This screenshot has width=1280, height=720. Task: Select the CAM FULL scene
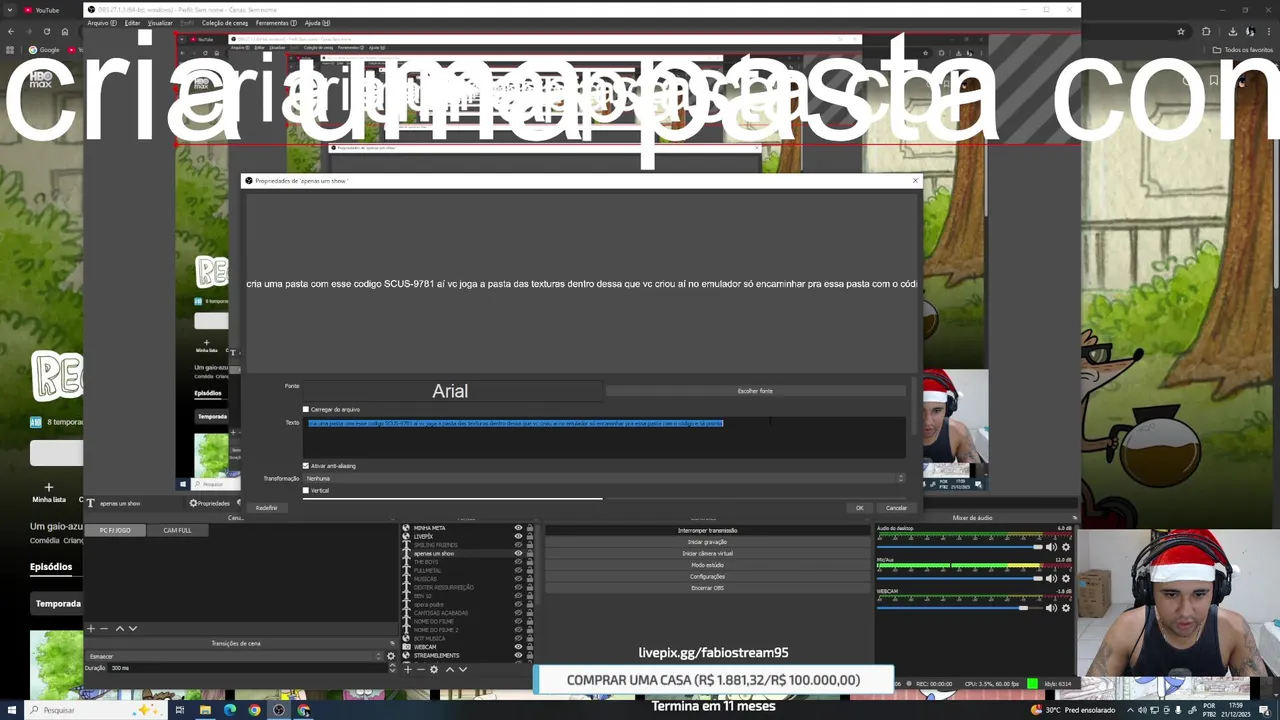click(x=177, y=530)
